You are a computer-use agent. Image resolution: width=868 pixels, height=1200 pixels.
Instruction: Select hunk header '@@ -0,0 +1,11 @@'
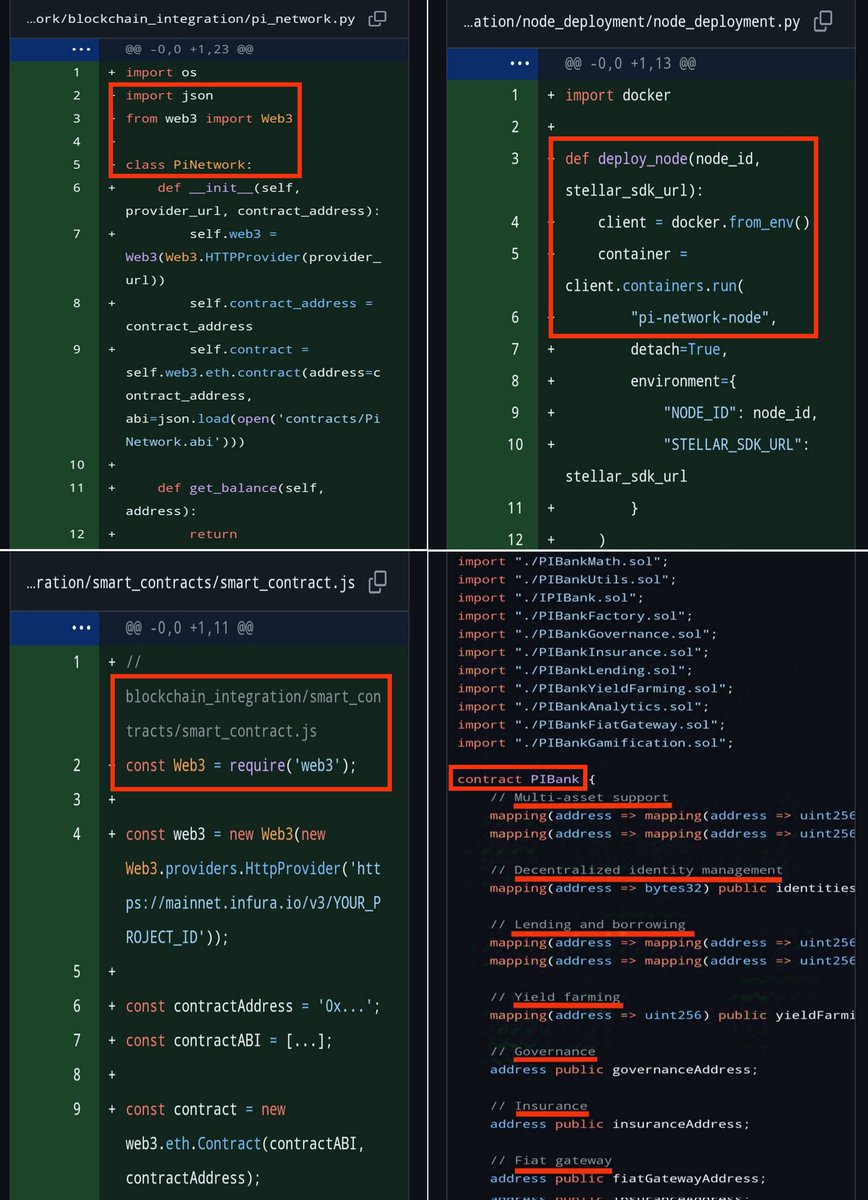pos(189,628)
